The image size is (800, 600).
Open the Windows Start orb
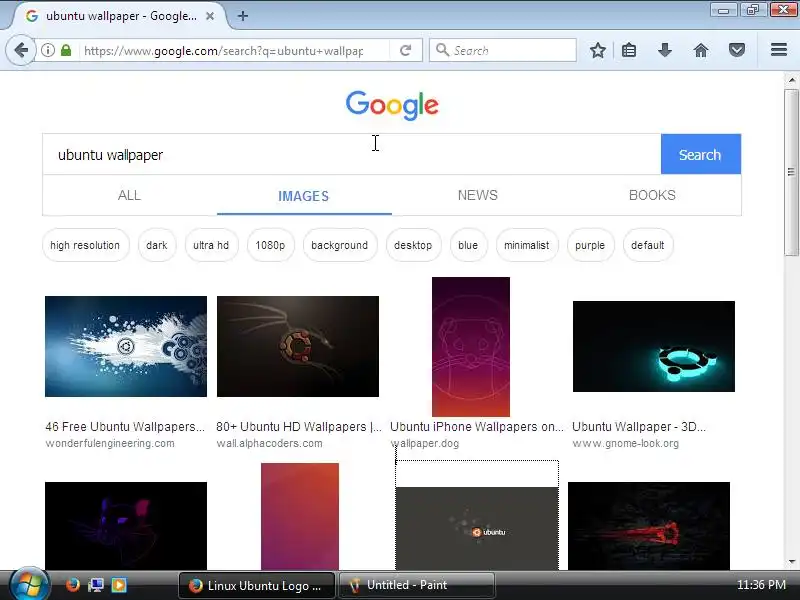tap(28, 584)
